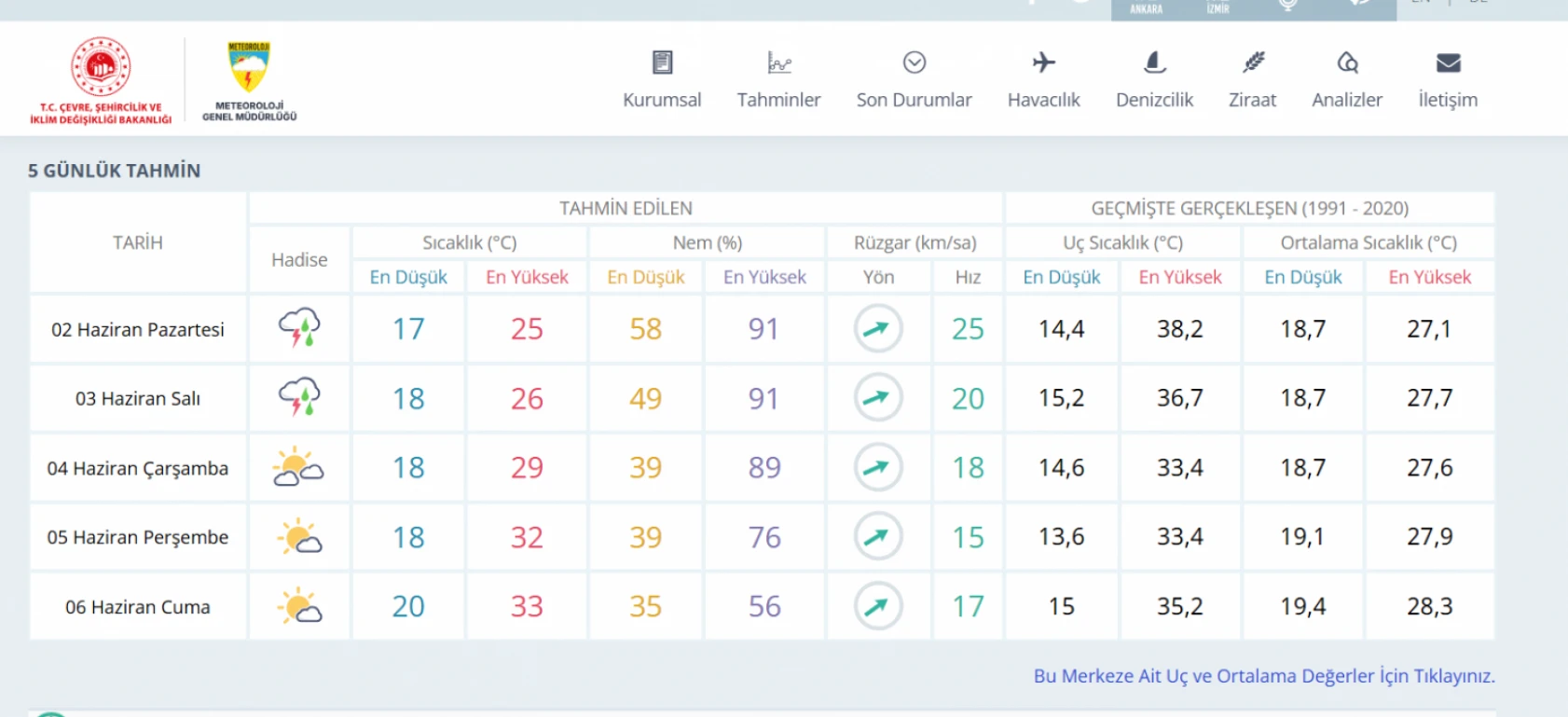1568x717 pixels.
Task: Select the '06 Haziran Cuma' date cell
Action: 138,607
